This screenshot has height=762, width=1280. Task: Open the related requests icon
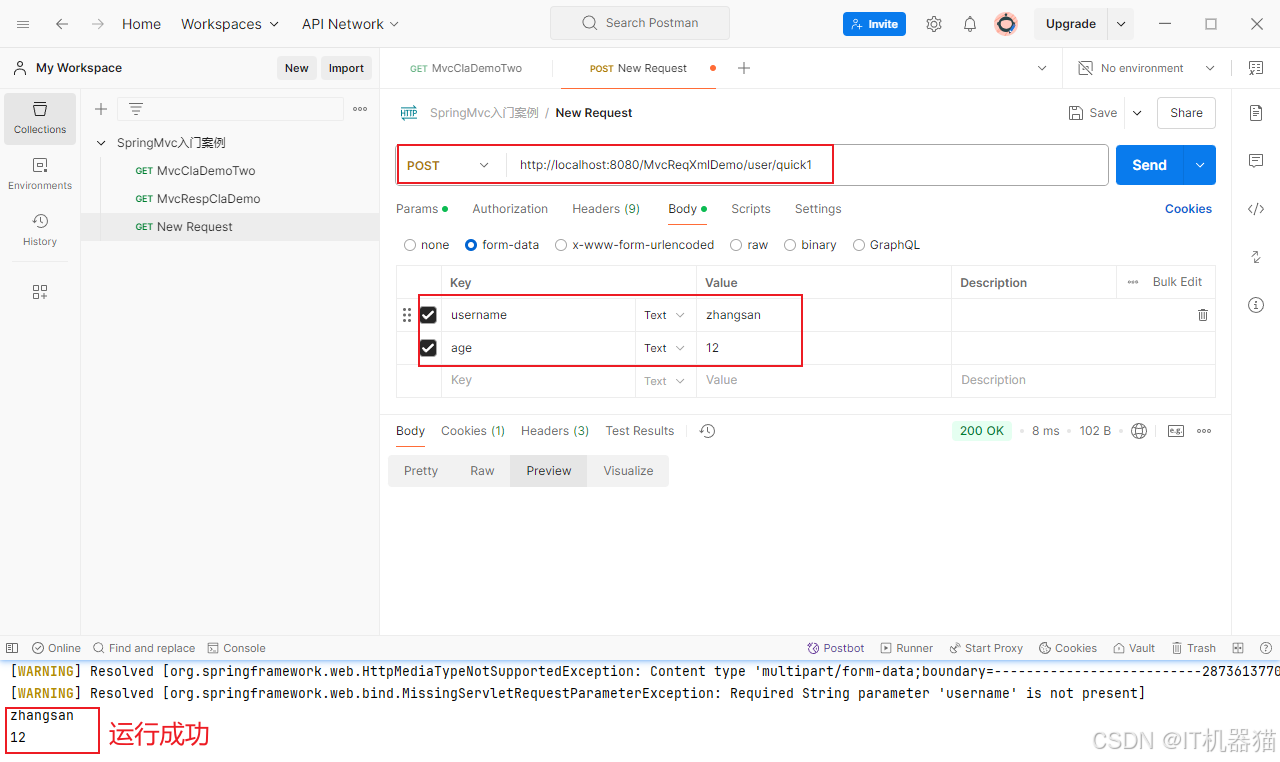point(1256,257)
